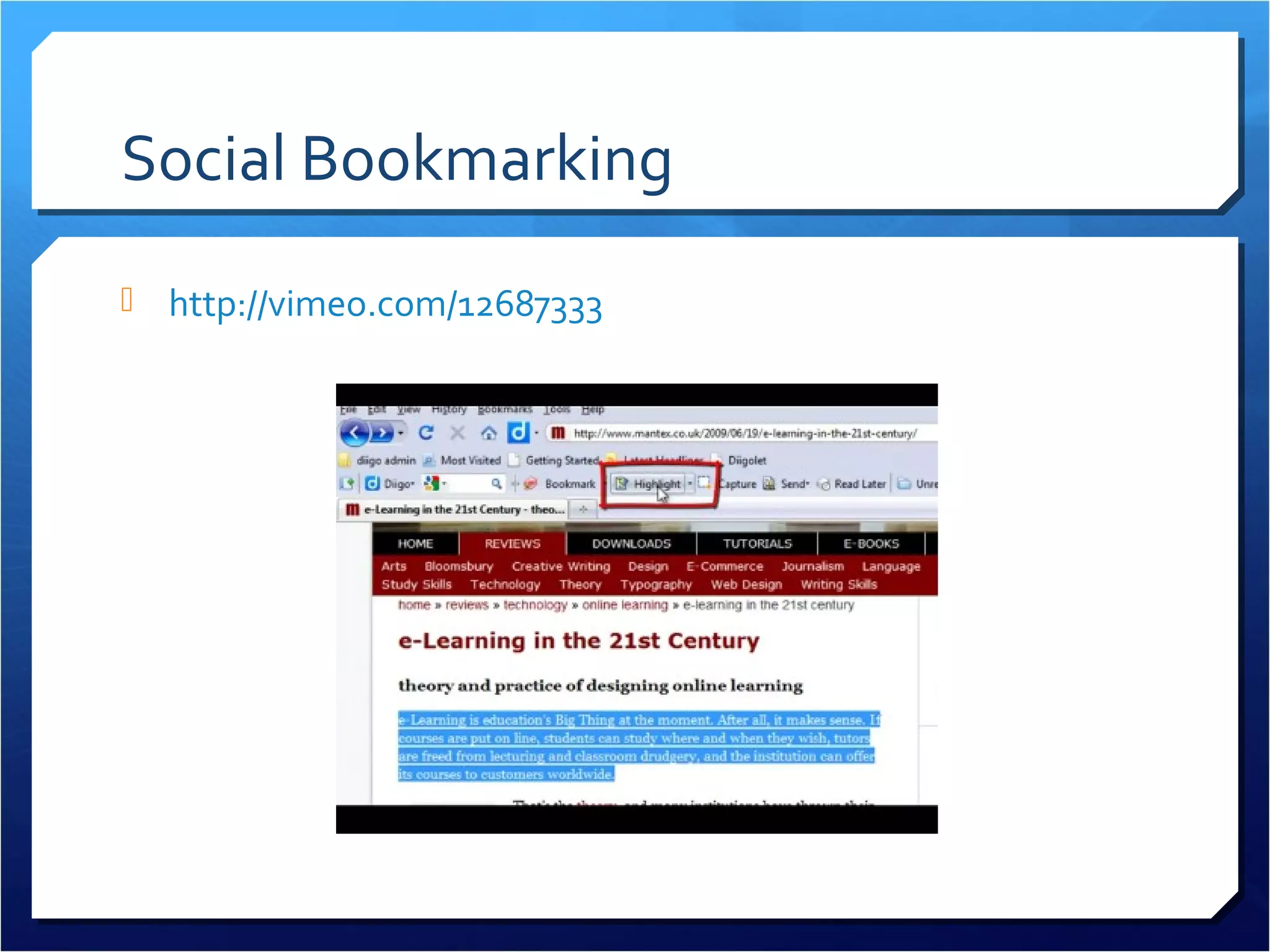Viewport: 1270px width, 952px height.
Task: Click the browser Back arrow button
Action: point(354,432)
